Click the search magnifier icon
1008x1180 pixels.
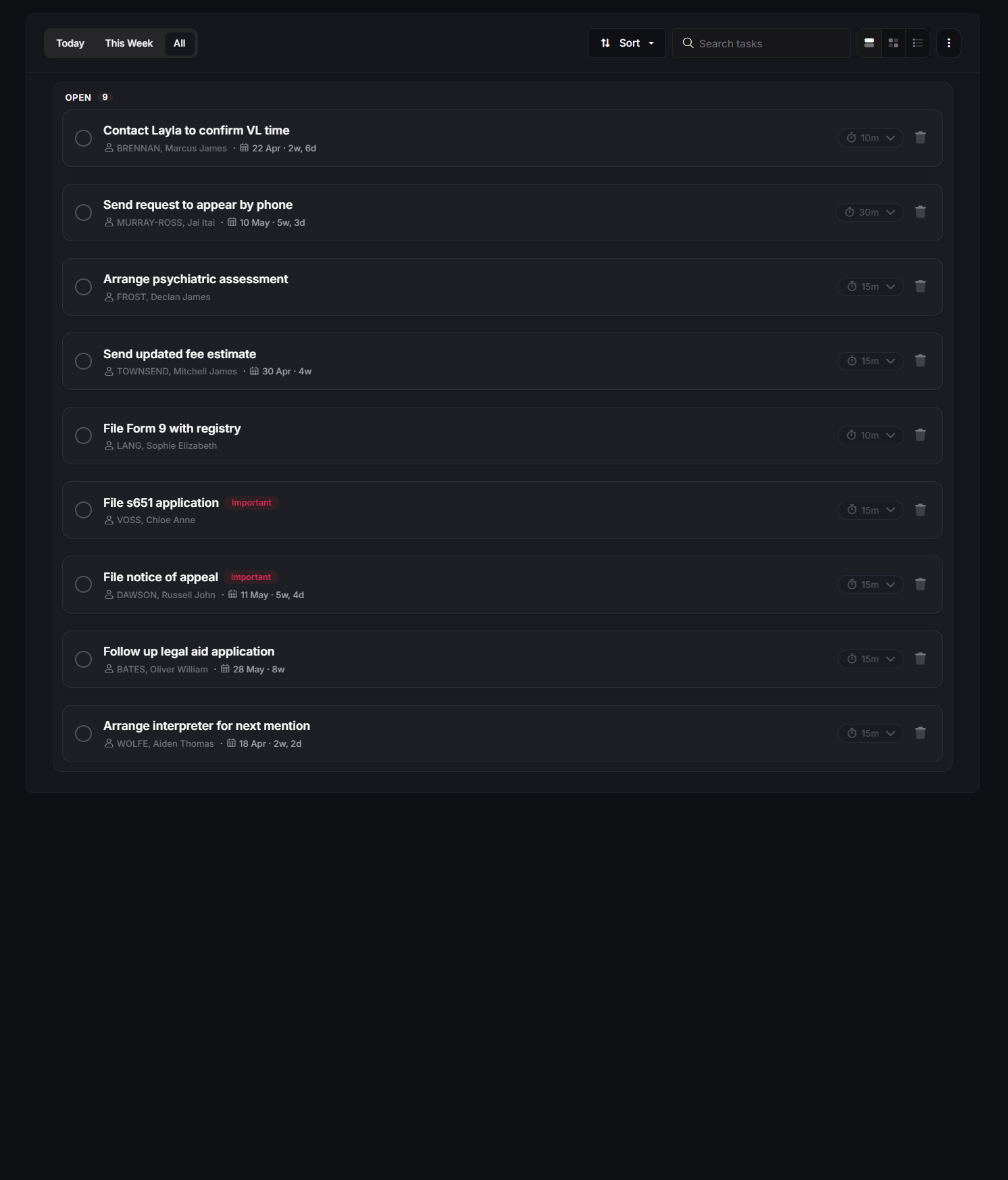[687, 43]
